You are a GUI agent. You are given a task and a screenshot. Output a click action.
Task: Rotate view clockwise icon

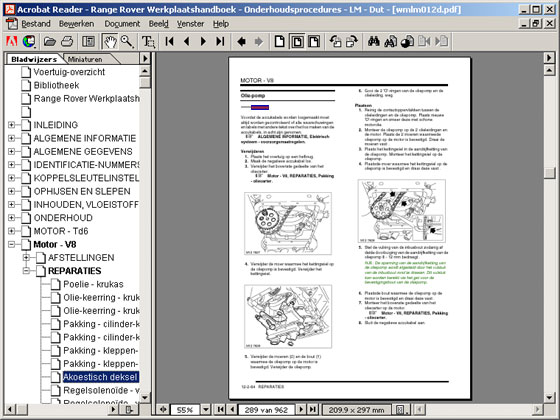coord(352,41)
